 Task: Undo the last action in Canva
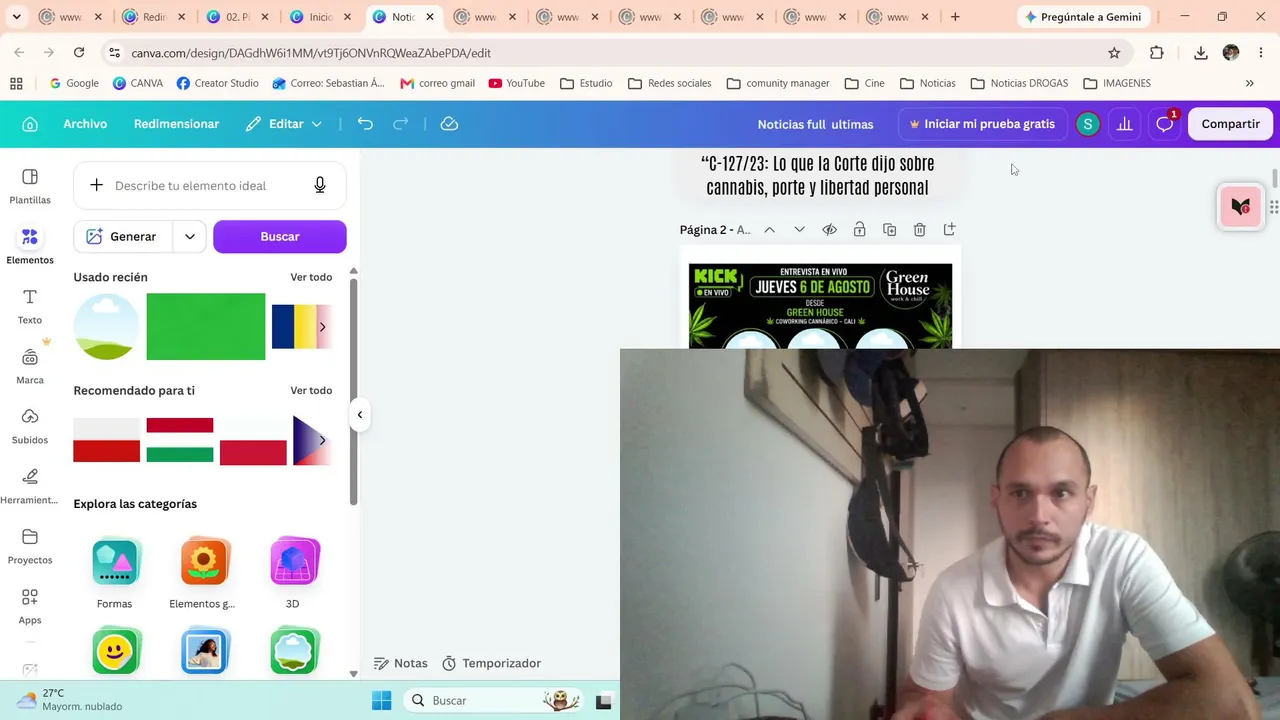click(x=365, y=124)
